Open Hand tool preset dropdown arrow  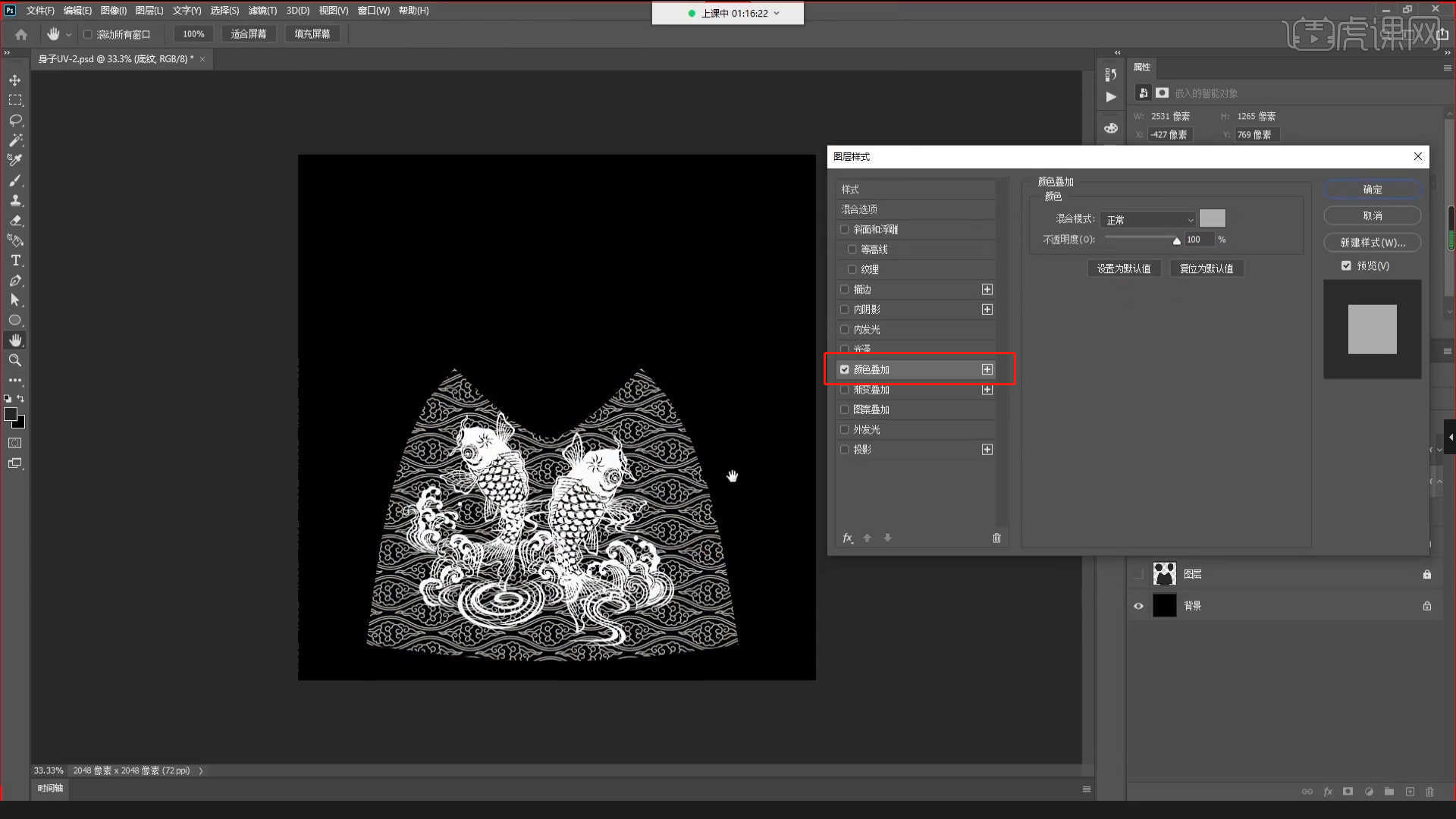coord(68,35)
